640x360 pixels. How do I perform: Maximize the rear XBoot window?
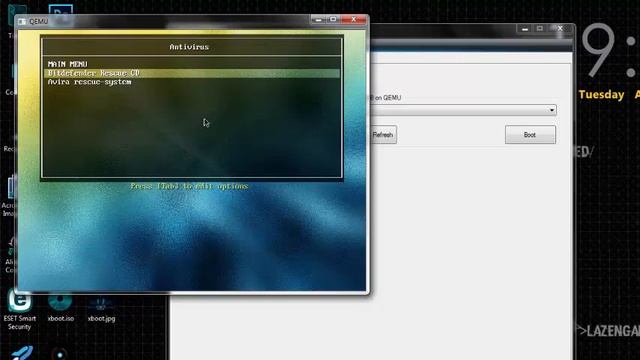pyautogui.click(x=540, y=29)
